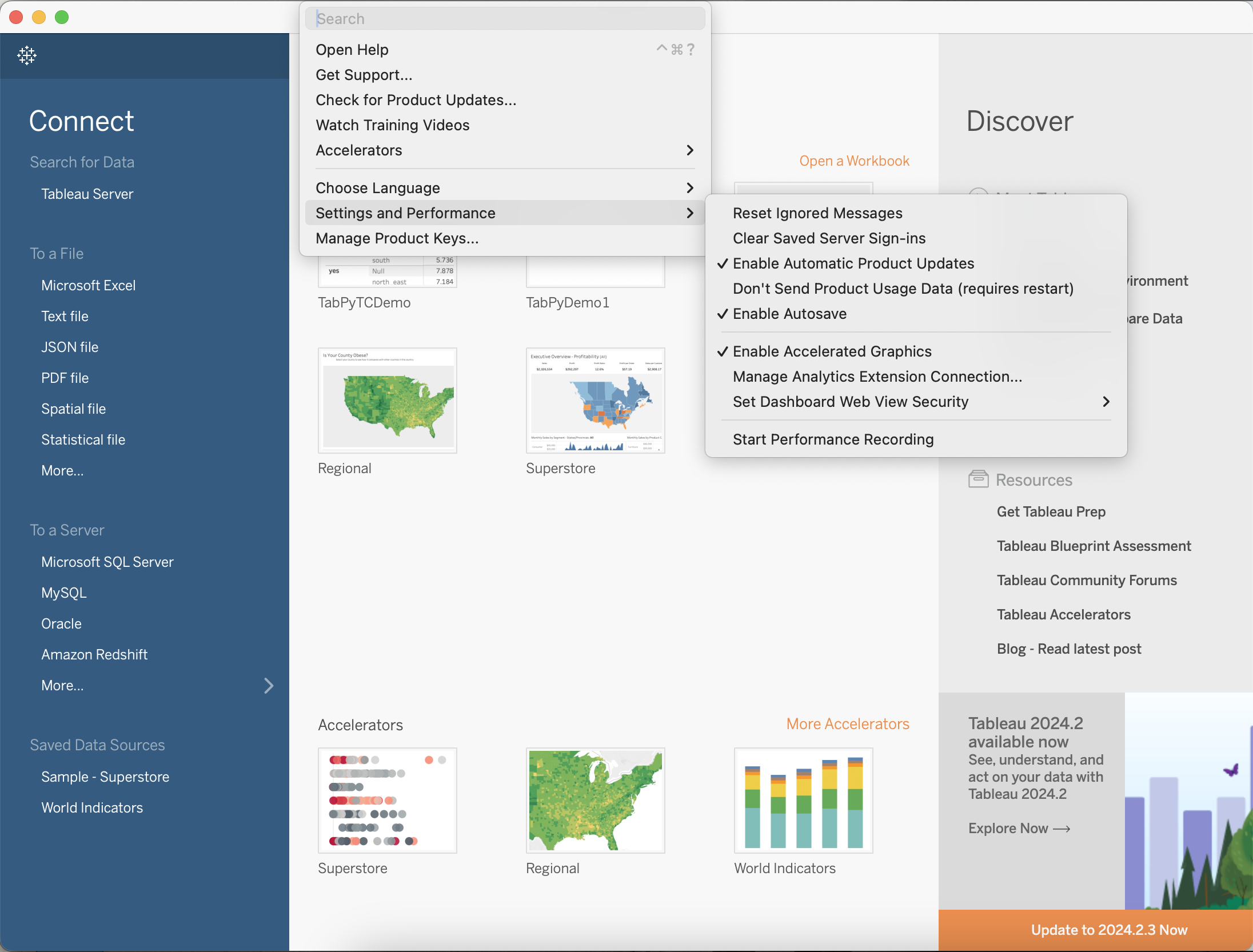Choose Reset Ignored Messages
Screen dimensions: 1253x952
coord(916,213)
